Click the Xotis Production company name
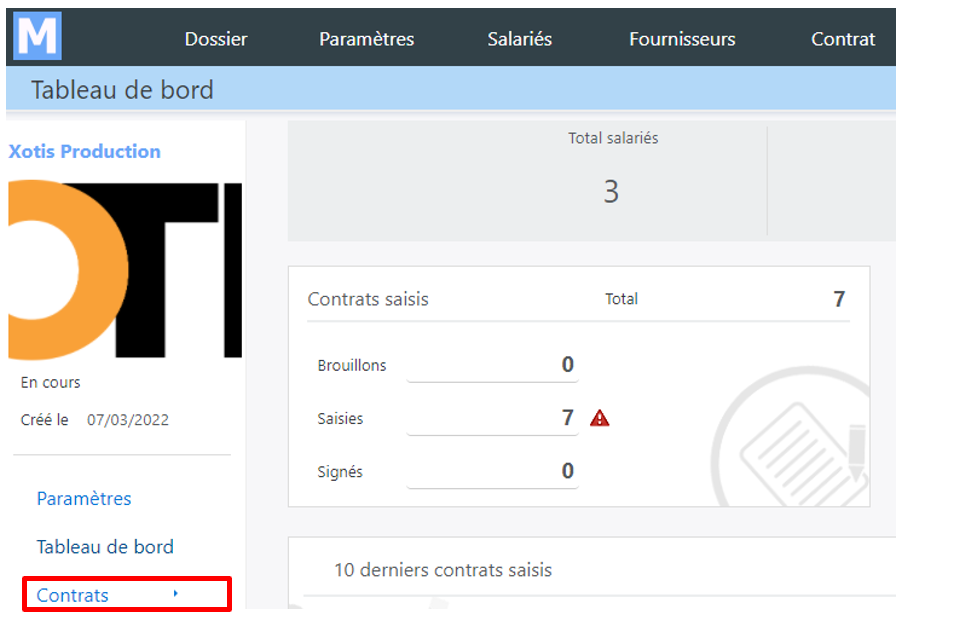The width and height of the screenshot is (954, 636). point(85,151)
